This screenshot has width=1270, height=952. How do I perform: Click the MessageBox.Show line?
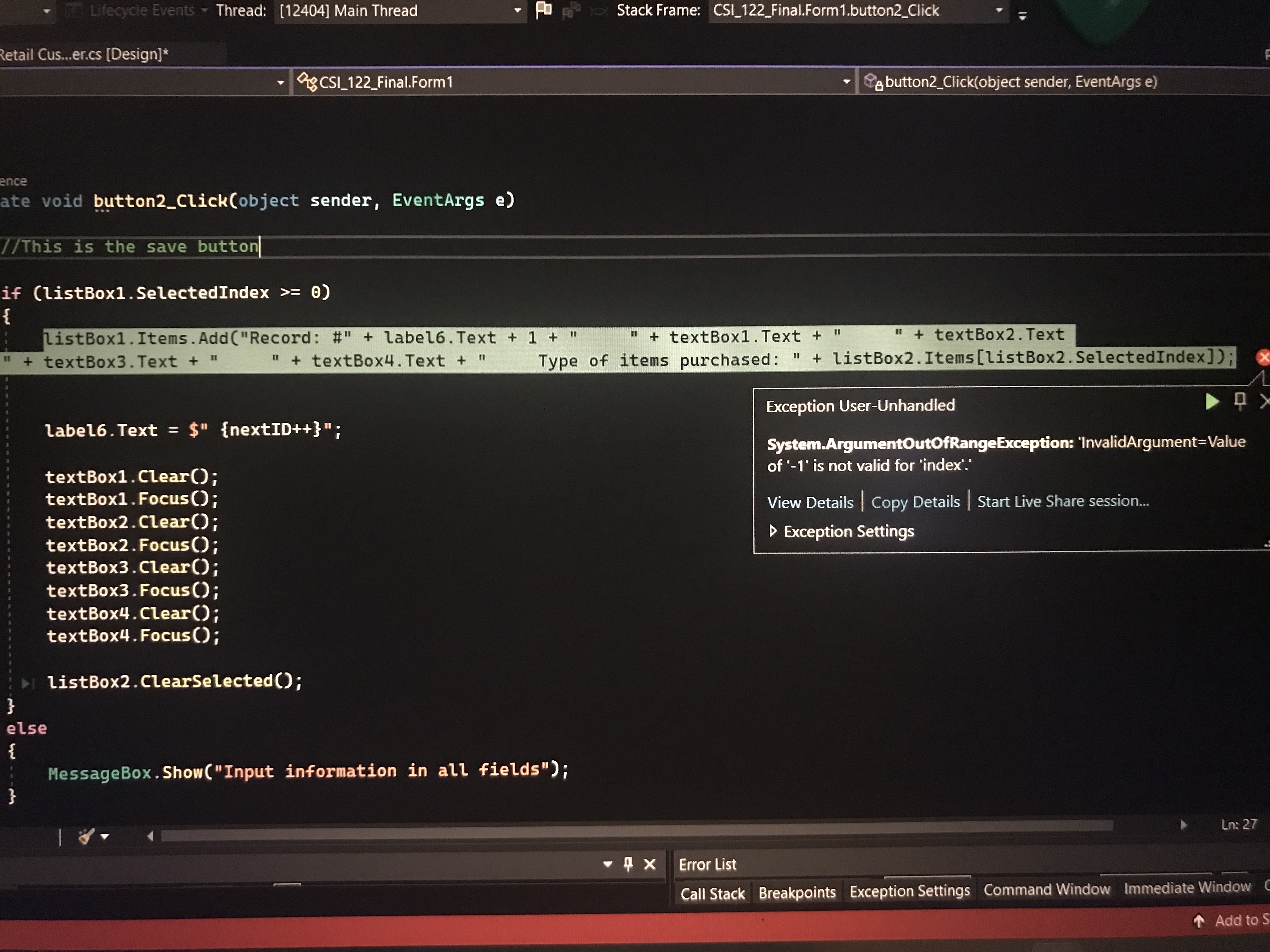(x=308, y=771)
